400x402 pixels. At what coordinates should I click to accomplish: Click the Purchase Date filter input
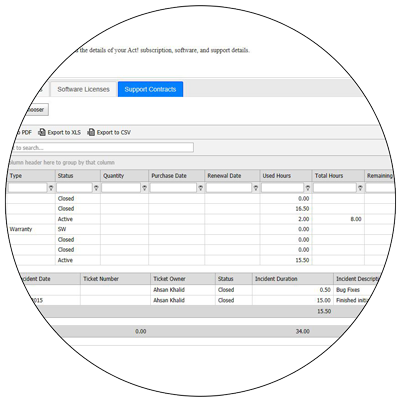point(173,188)
